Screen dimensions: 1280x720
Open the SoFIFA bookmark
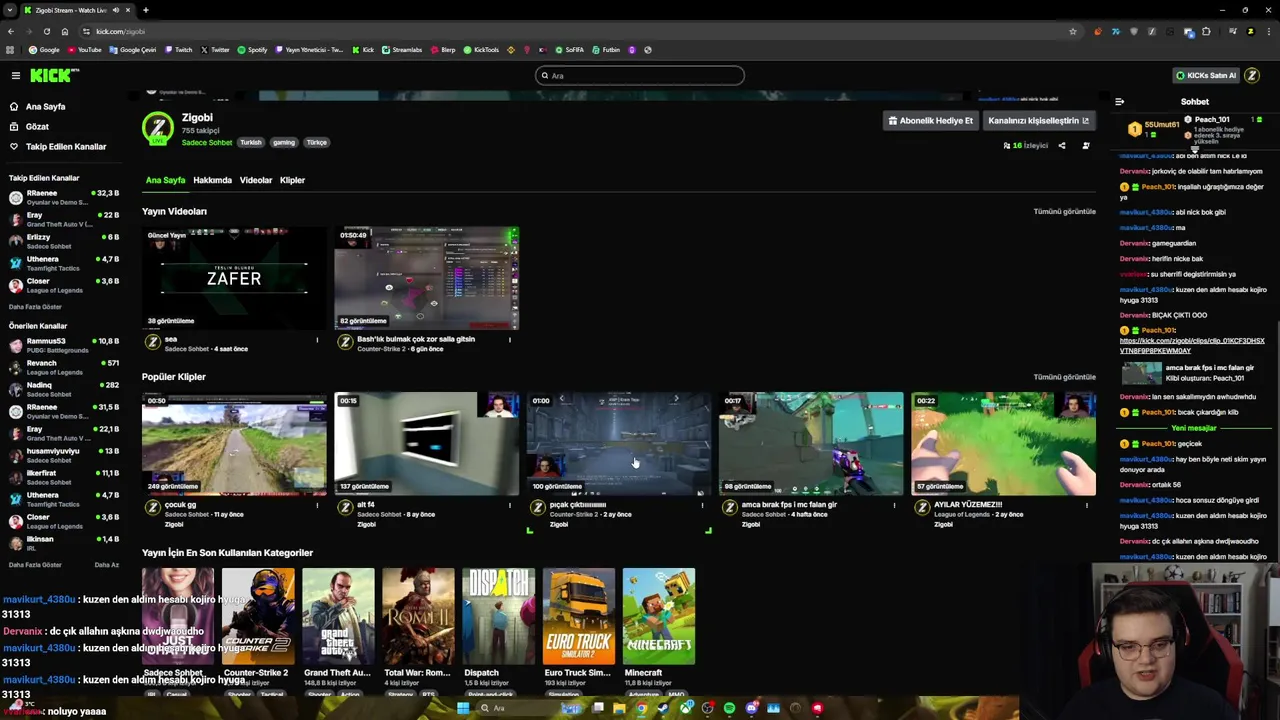click(x=570, y=50)
